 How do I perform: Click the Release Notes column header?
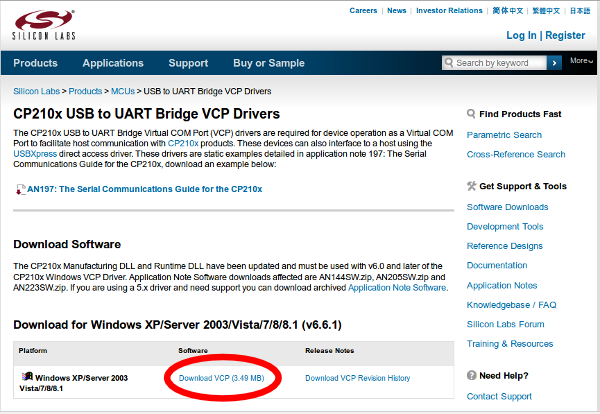pos(329,350)
